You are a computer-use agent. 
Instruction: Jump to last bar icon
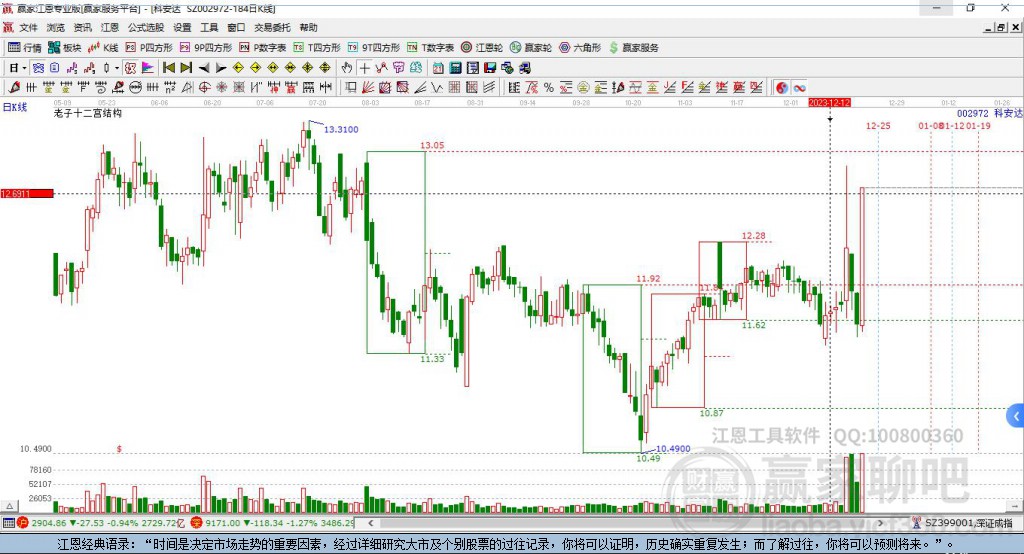point(186,68)
